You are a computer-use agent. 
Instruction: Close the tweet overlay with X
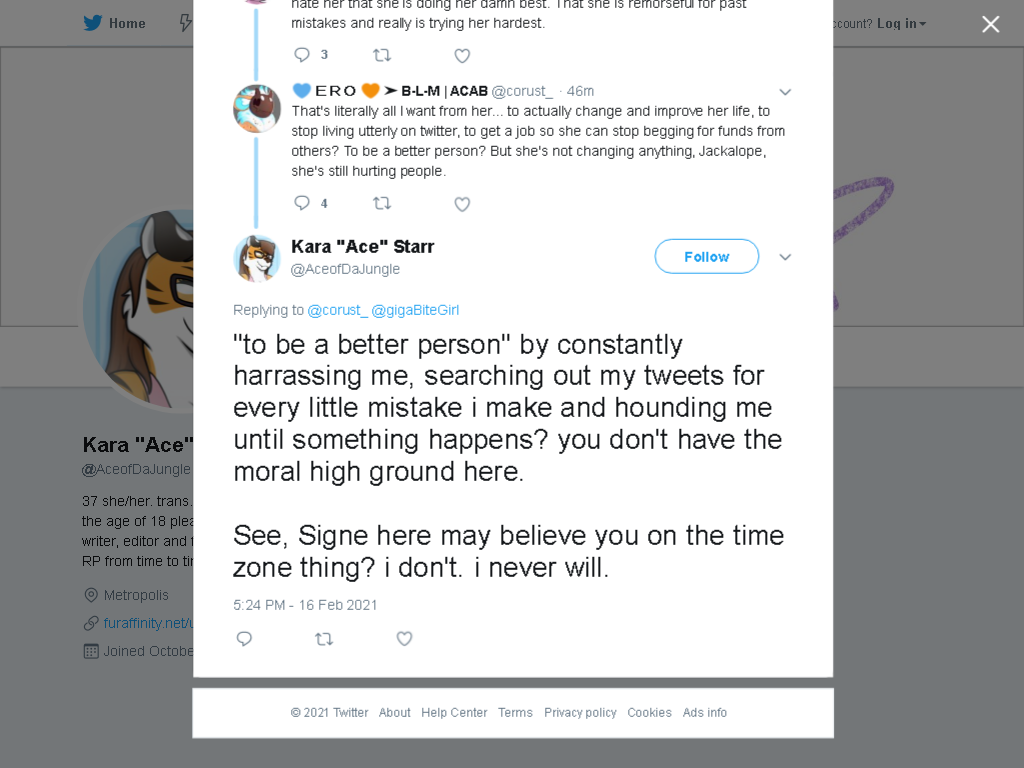(991, 24)
